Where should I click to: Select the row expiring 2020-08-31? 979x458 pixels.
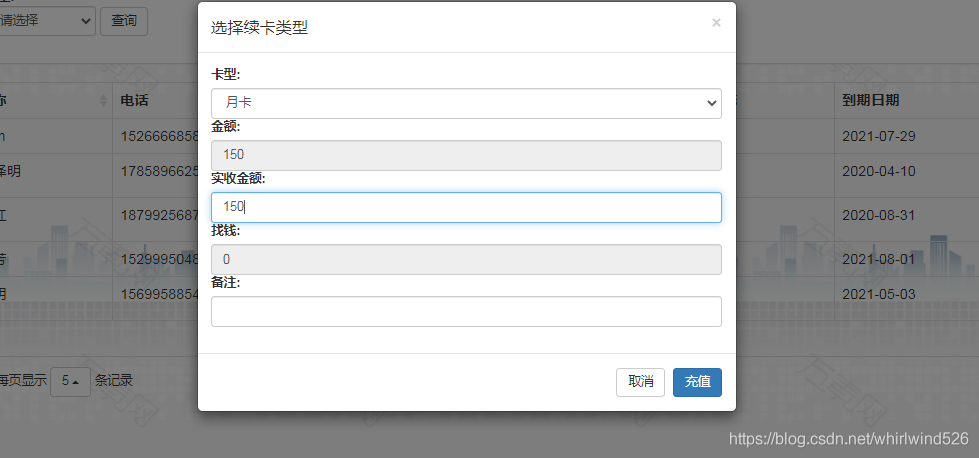(878, 215)
